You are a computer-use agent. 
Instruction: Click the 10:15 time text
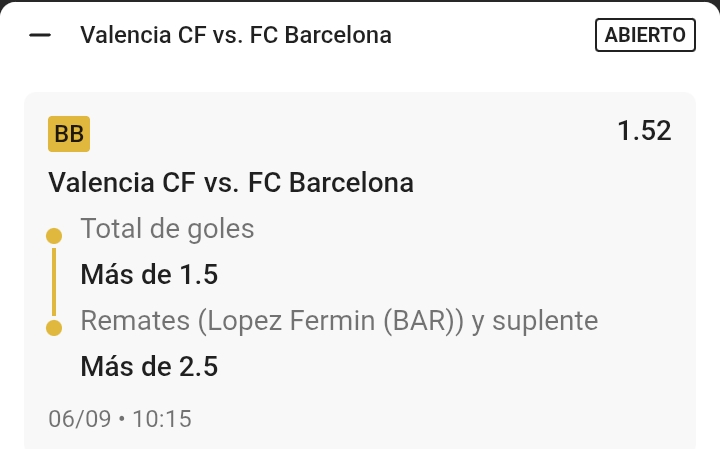click(162, 419)
